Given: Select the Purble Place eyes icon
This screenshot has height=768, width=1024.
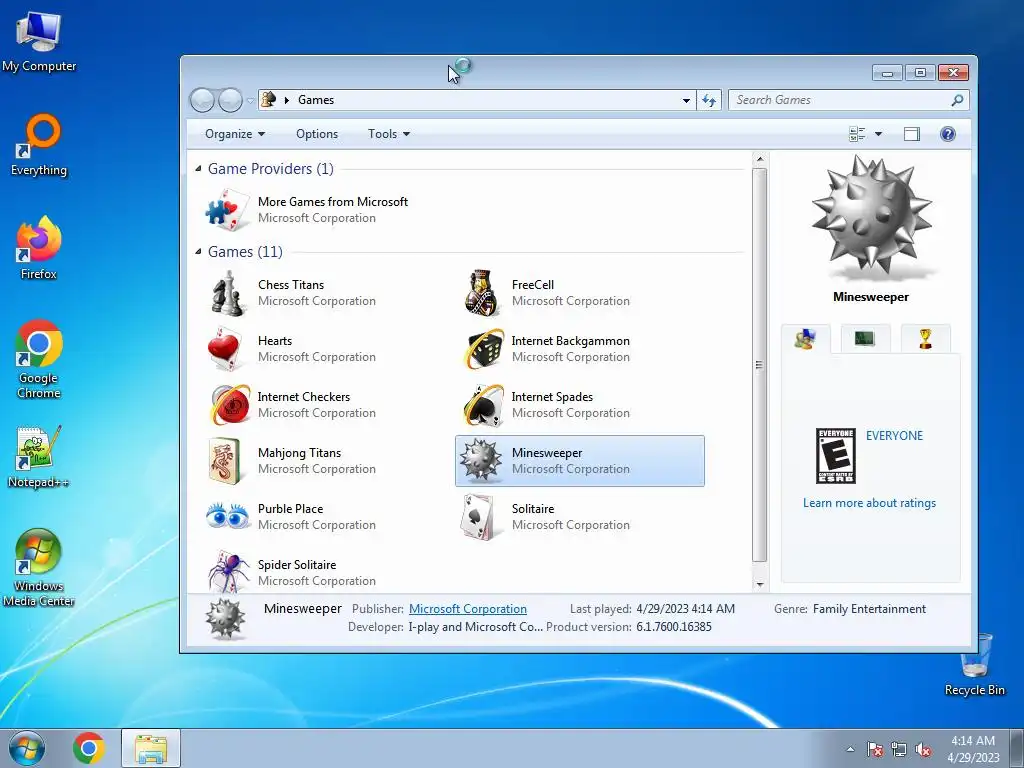Looking at the screenshot, I should tap(228, 516).
